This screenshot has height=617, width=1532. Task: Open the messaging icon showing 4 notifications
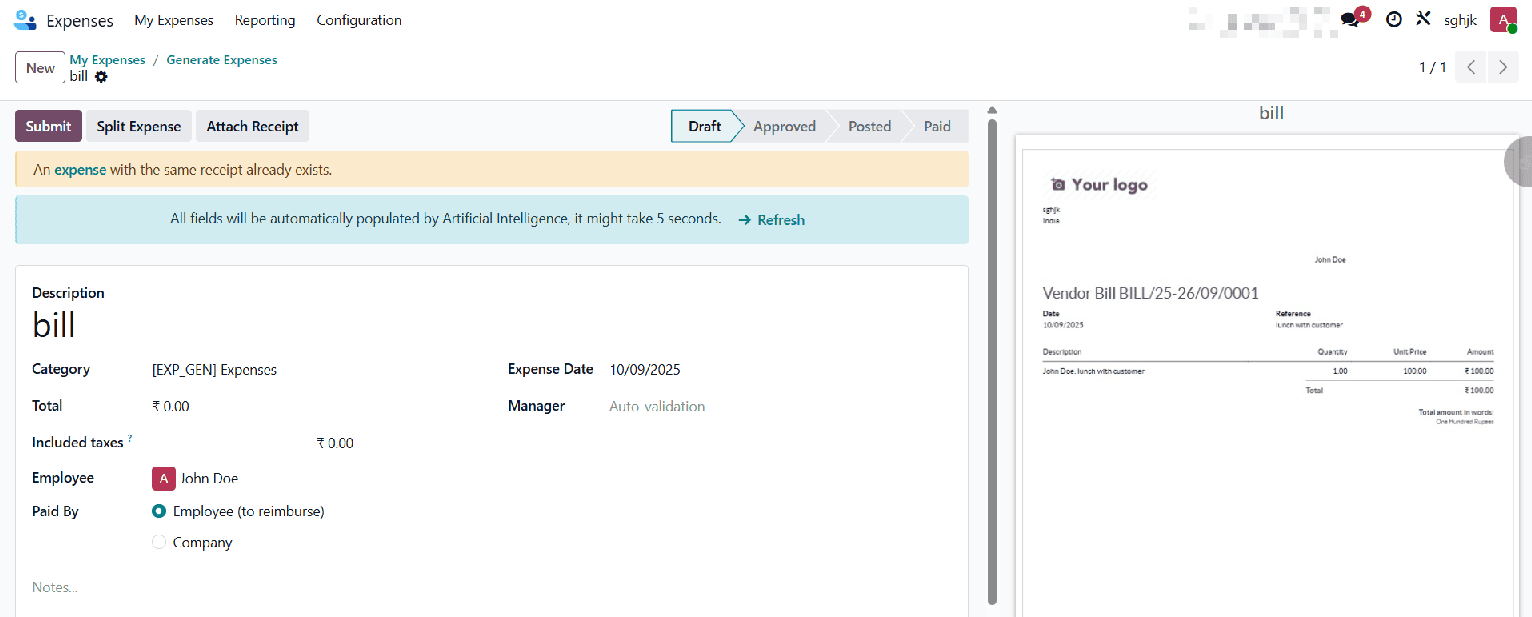(1350, 19)
